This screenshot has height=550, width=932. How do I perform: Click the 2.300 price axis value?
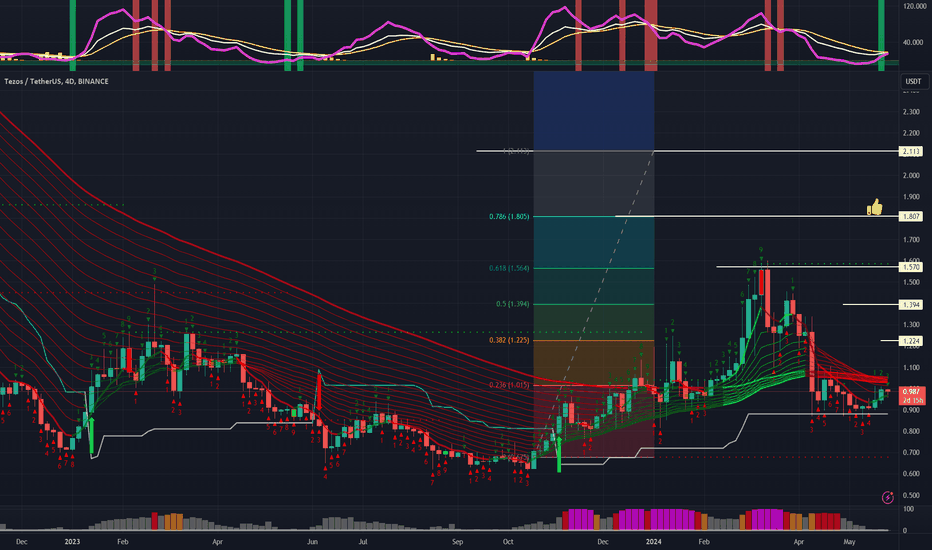coord(911,112)
